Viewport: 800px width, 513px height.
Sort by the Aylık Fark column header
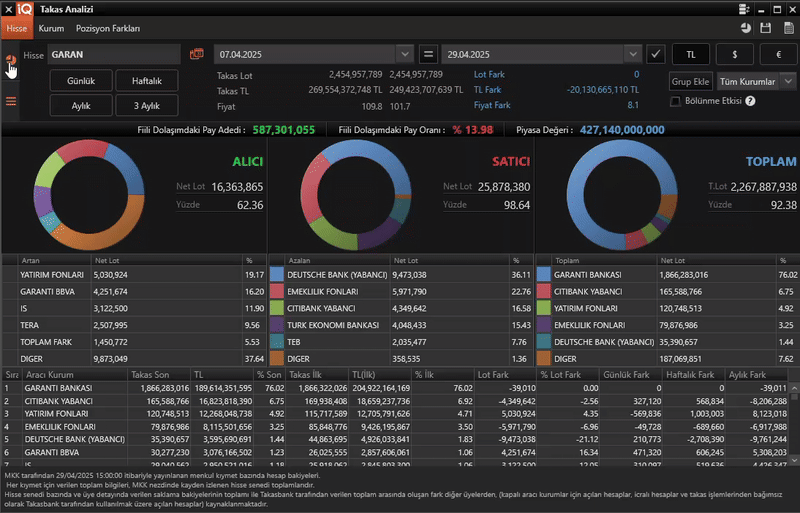757,375
